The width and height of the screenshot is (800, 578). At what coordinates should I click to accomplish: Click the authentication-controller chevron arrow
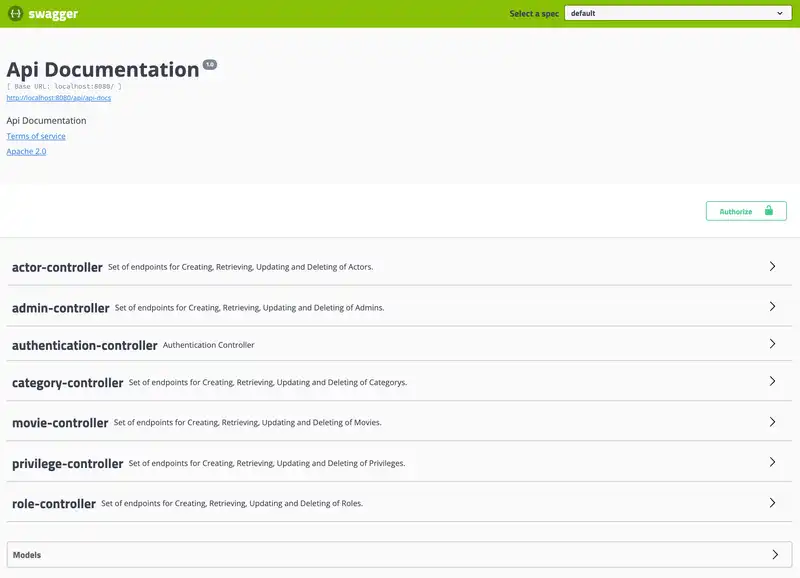click(772, 344)
